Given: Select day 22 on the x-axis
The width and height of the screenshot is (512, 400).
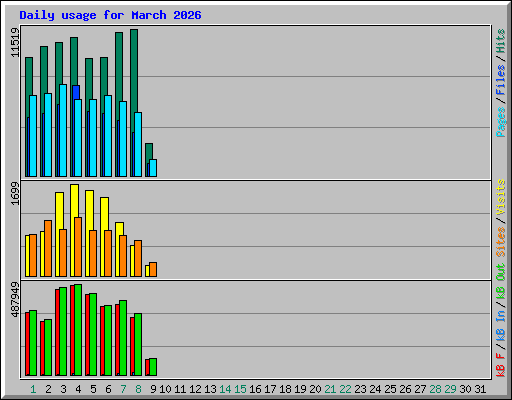Looking at the screenshot, I should coord(345,389).
